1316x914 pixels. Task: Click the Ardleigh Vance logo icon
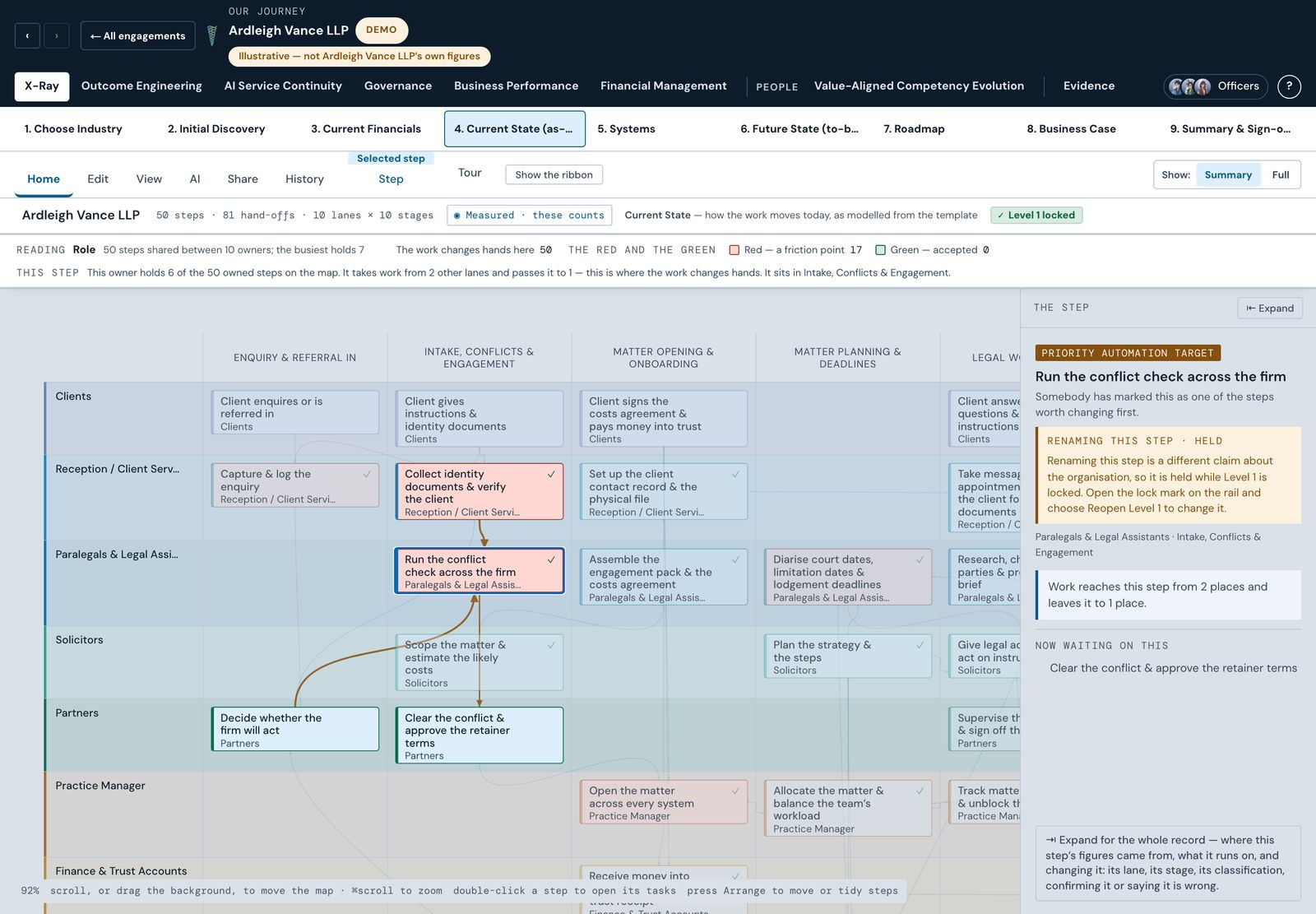[211, 35]
